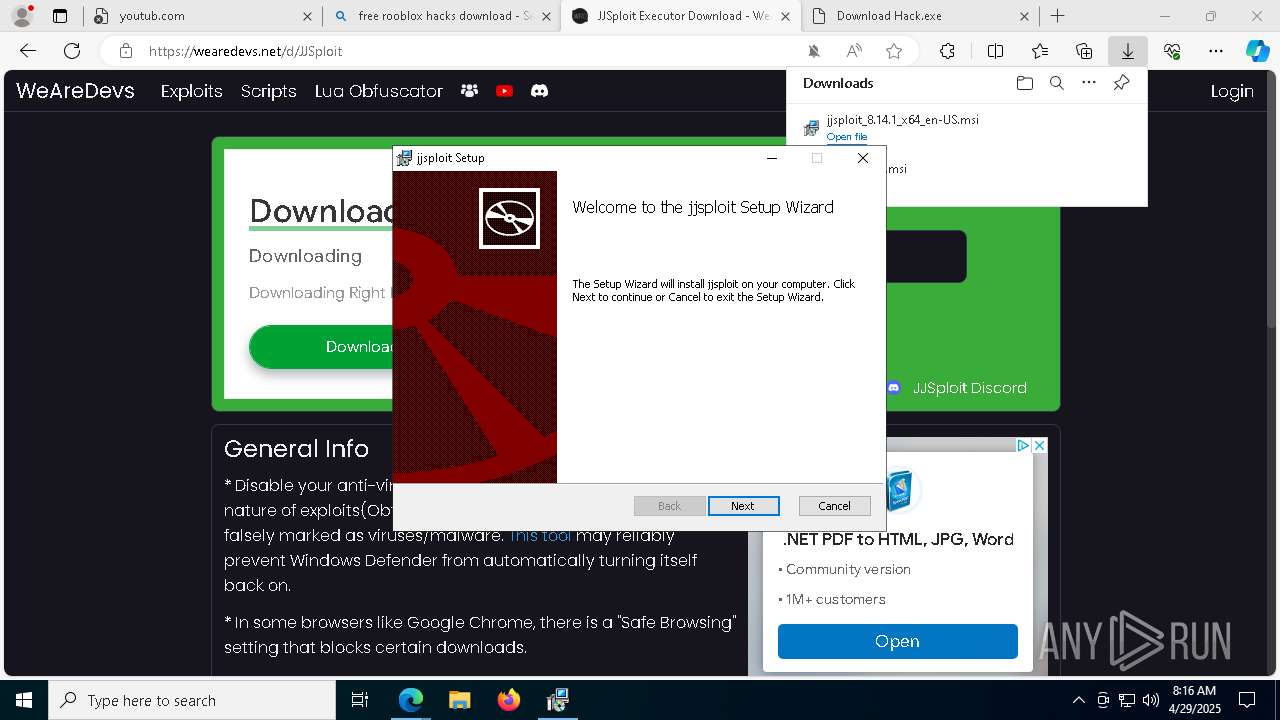The width and height of the screenshot is (1280, 720).
Task: Open Edge Settings and more menu
Action: point(1216,51)
